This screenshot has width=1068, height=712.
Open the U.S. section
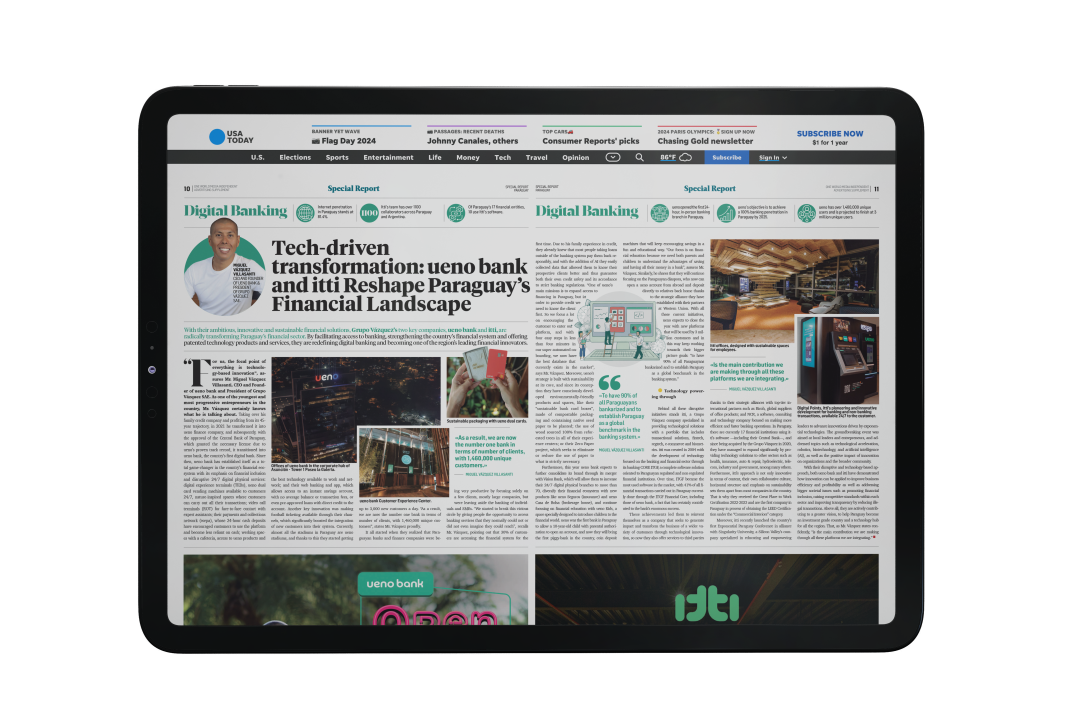pos(257,157)
